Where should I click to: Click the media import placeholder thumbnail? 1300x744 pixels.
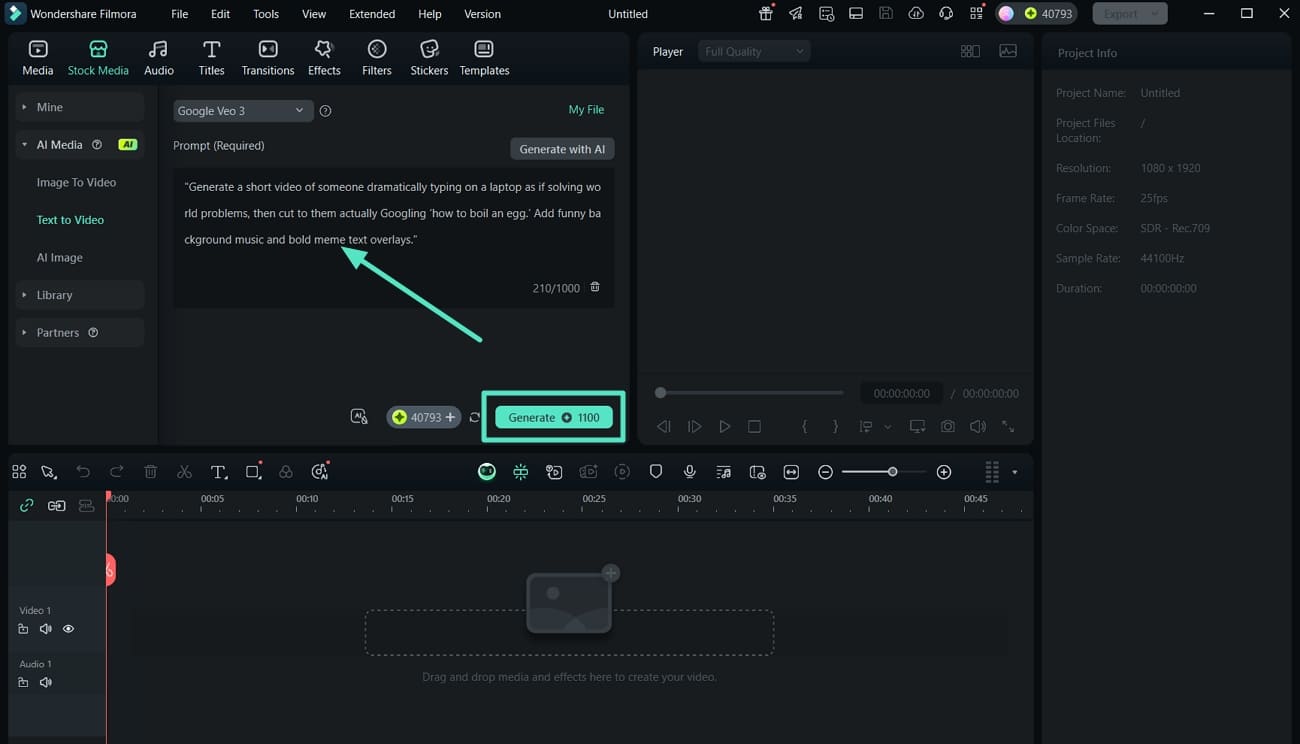[x=570, y=602]
